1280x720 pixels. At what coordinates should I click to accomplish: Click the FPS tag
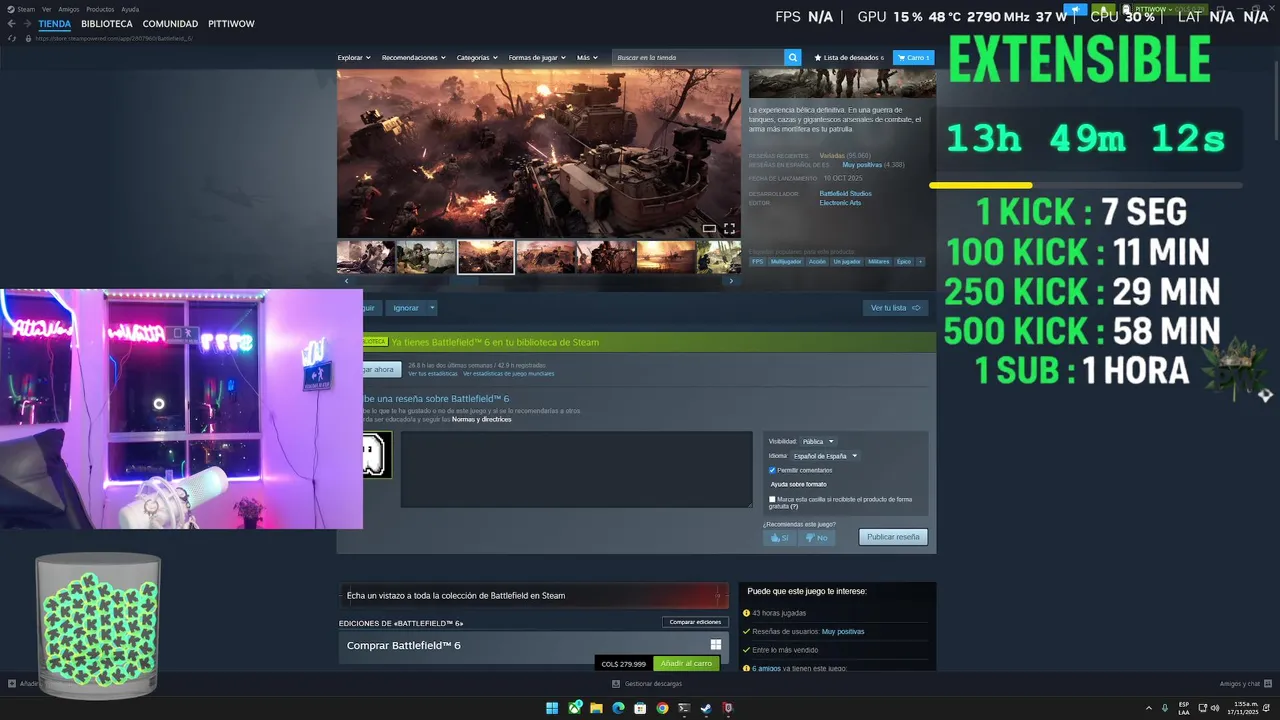pos(757,261)
